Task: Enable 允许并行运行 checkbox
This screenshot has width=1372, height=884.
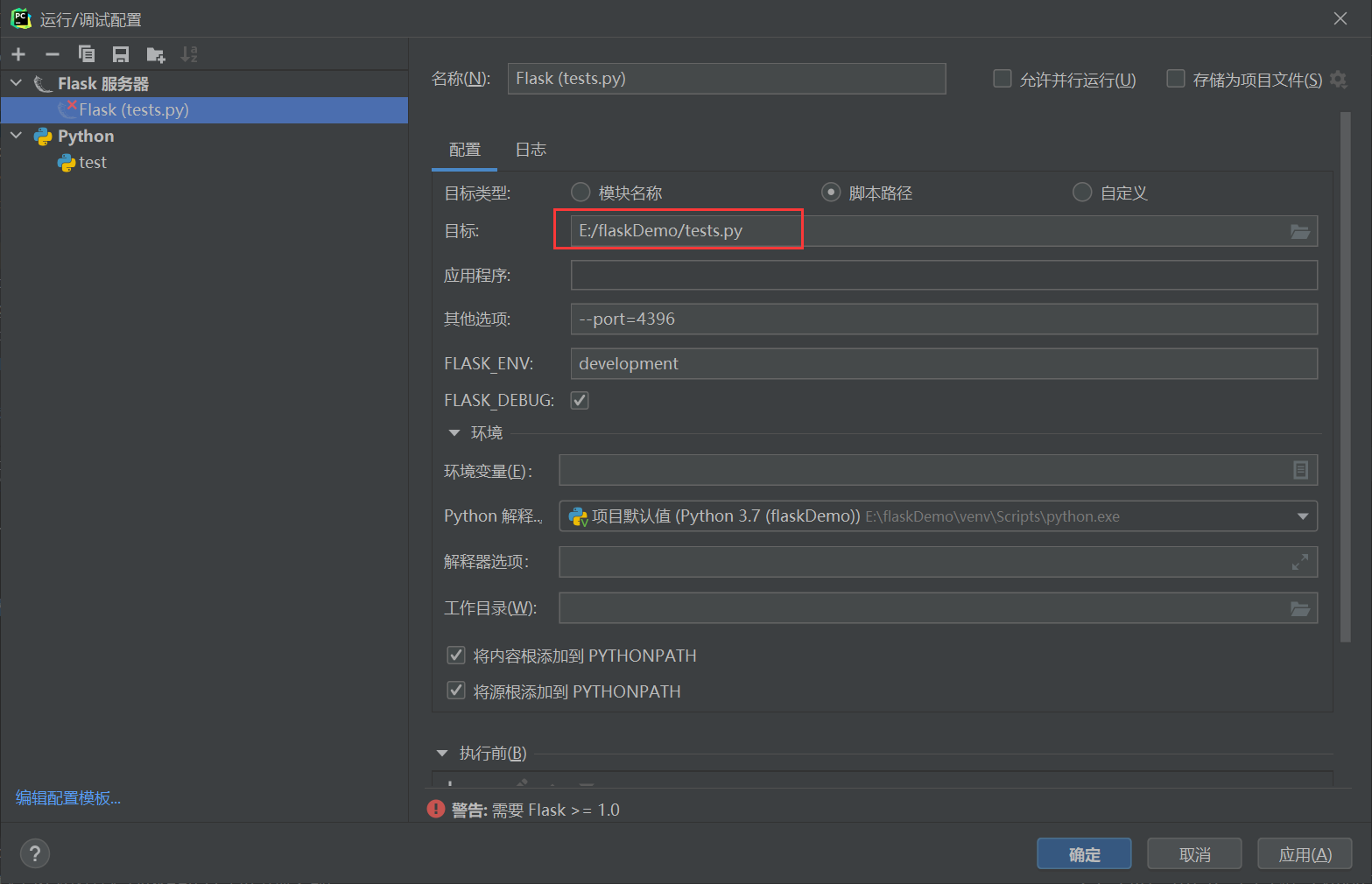Action: (1002, 78)
